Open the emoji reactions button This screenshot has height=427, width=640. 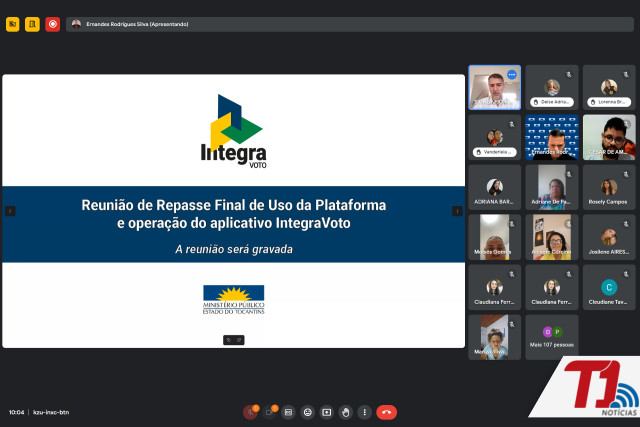(x=307, y=412)
